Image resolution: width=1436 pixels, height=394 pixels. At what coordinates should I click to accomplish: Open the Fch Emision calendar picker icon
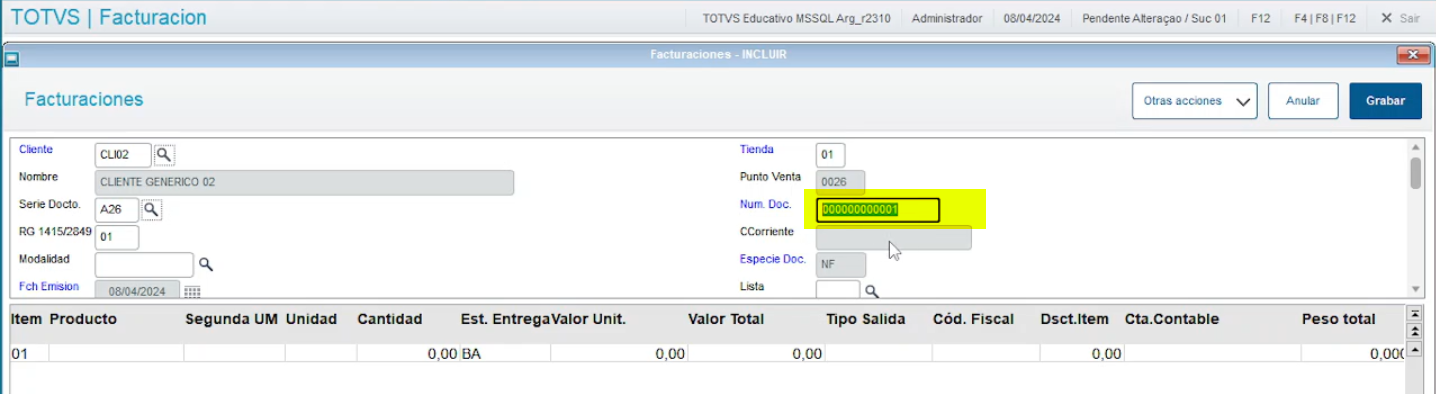[191, 291]
